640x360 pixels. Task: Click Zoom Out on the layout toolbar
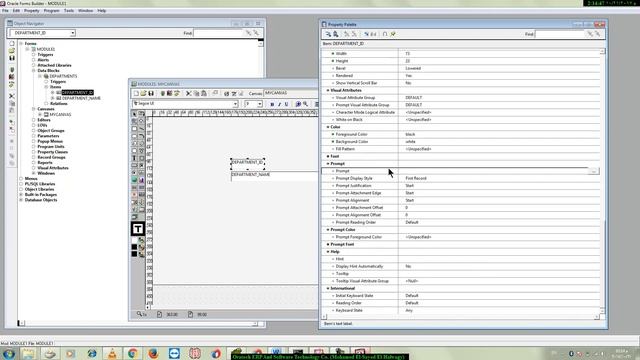pyautogui.click(x=305, y=104)
